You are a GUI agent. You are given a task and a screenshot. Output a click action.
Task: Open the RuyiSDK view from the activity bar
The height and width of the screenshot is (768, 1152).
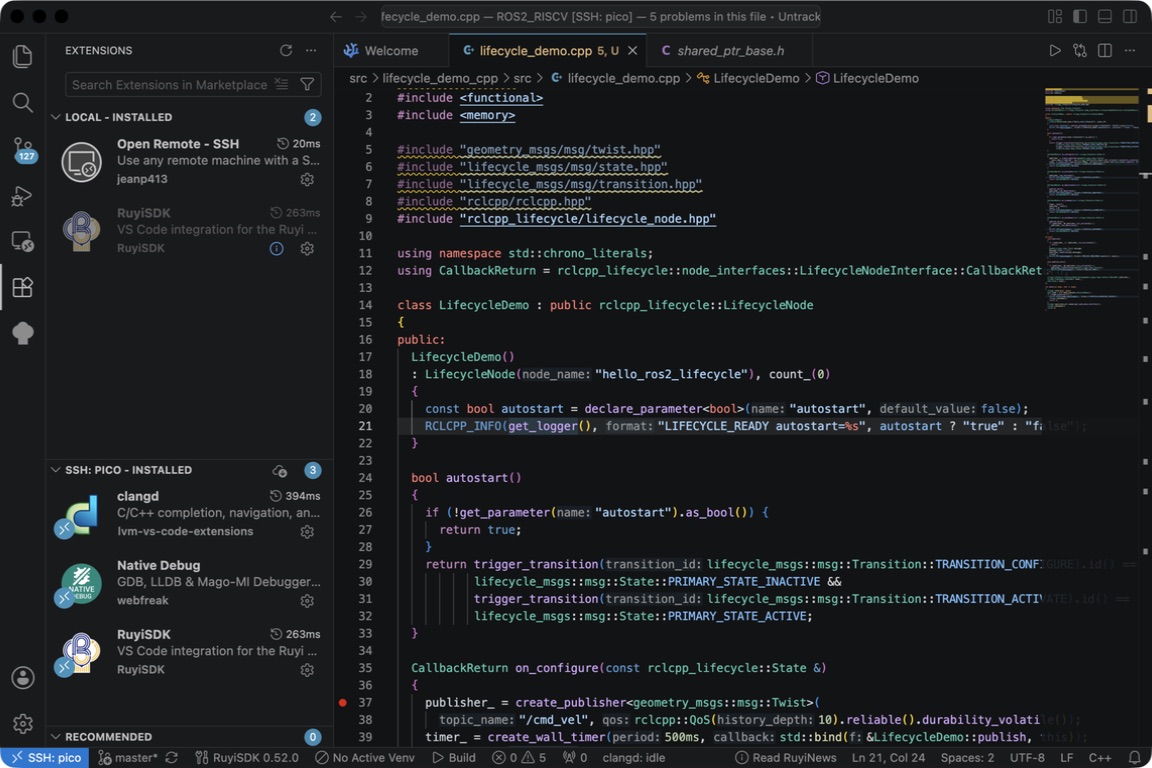point(23,333)
